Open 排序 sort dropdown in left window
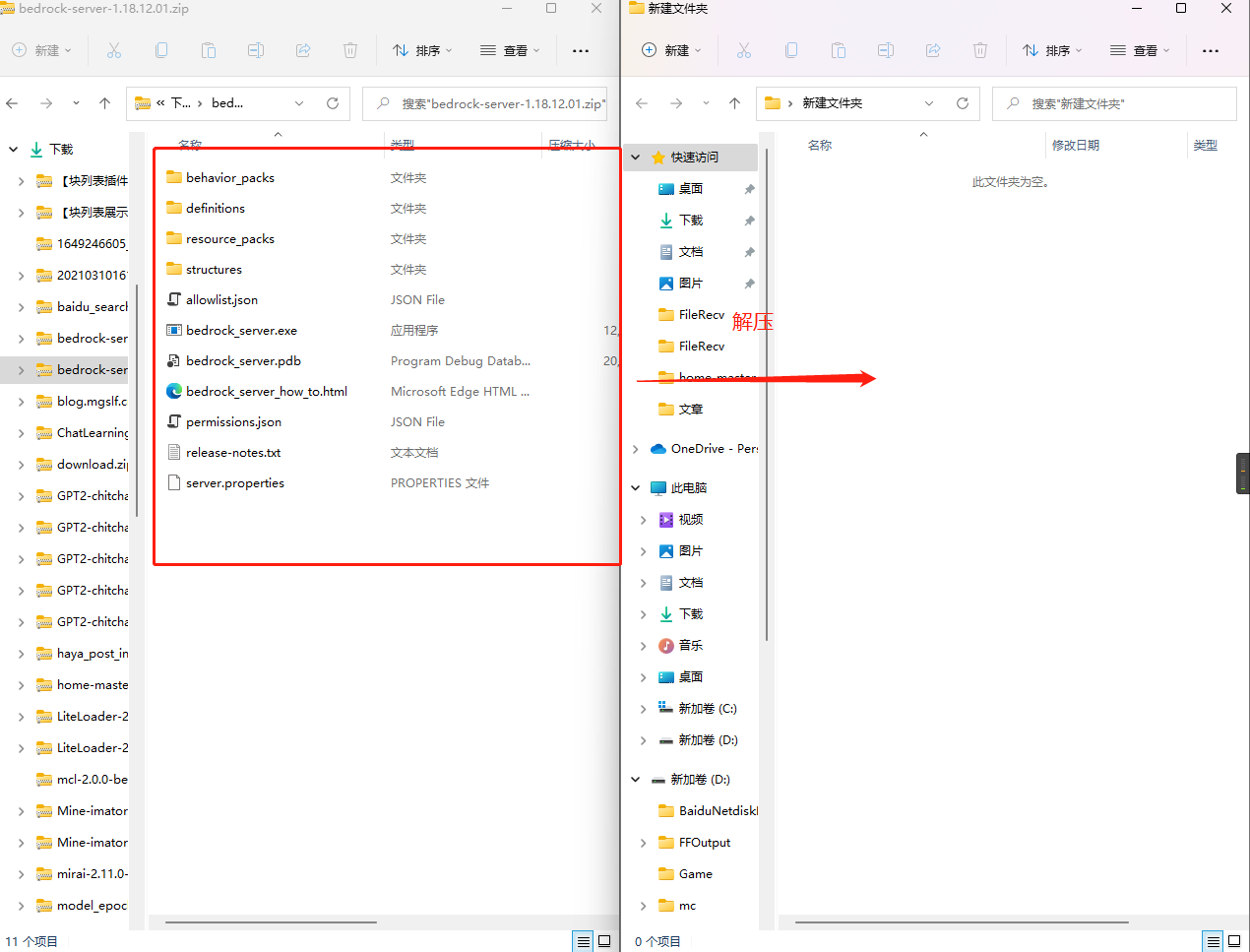1250x952 pixels. 422,50
